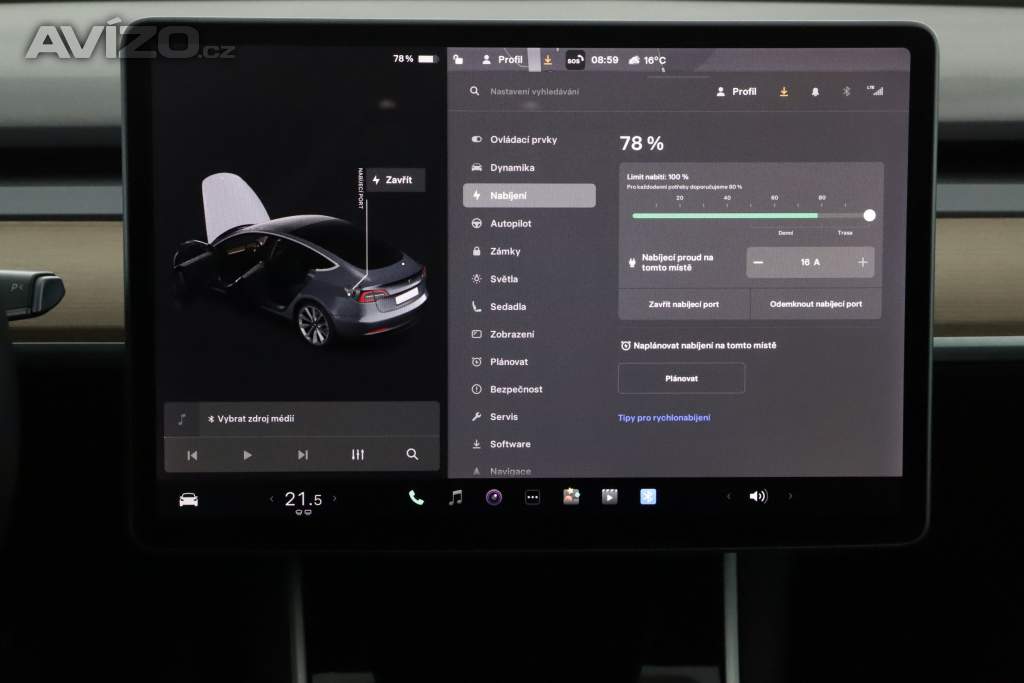Open Tipy pro rychlonabíjení link
1024x683 pixels.
point(664,418)
